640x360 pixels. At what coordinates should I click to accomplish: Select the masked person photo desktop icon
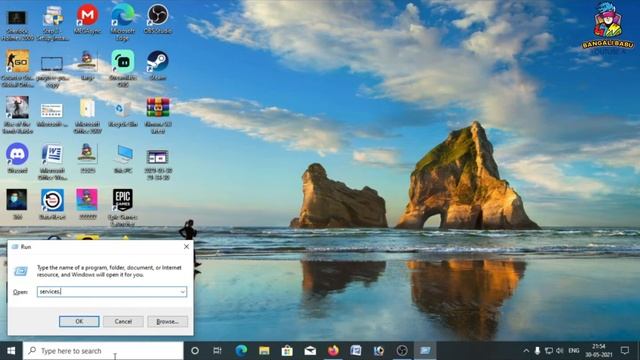17,204
